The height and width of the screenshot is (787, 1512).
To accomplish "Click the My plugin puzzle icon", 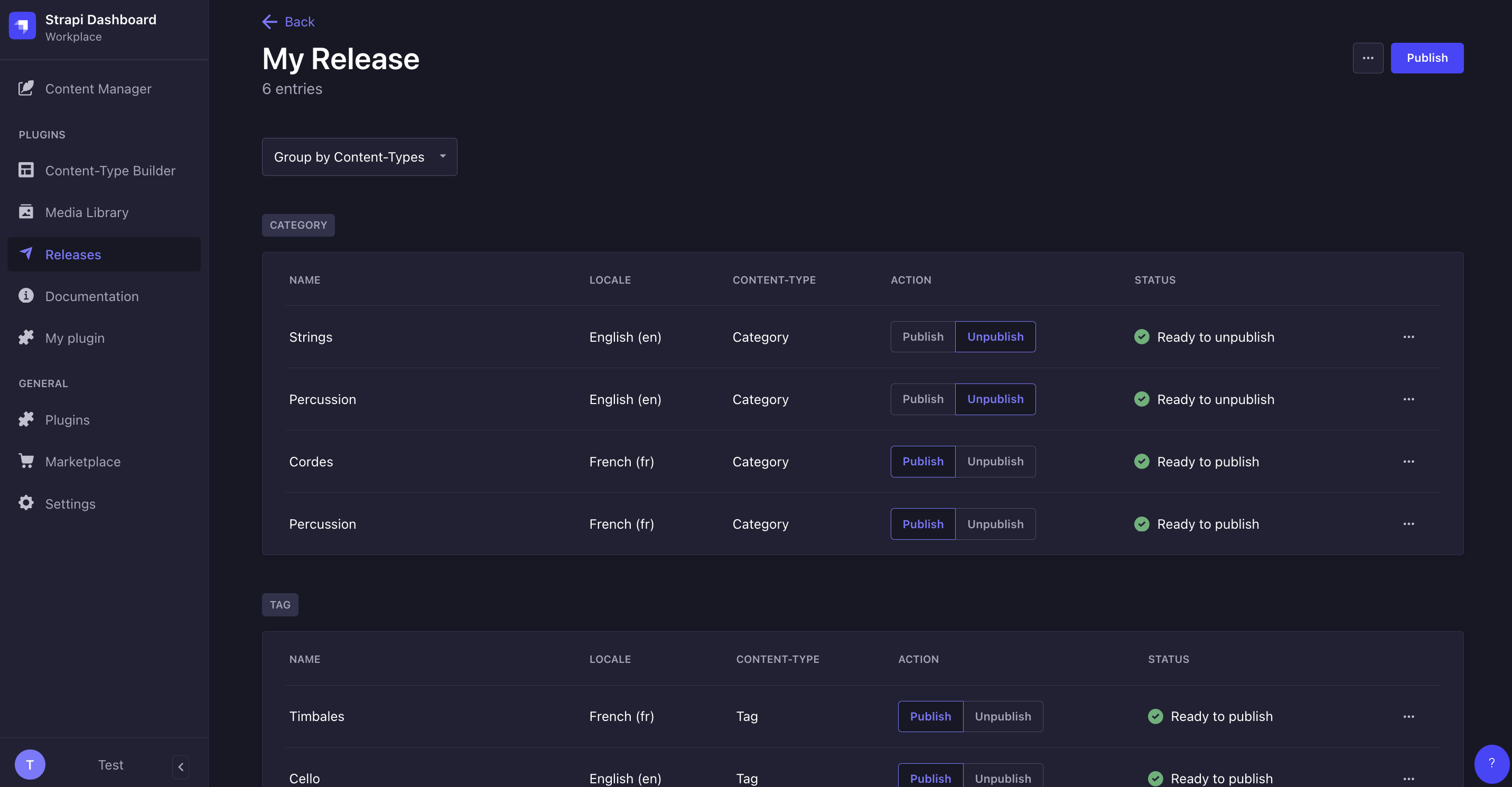I will (x=26, y=338).
